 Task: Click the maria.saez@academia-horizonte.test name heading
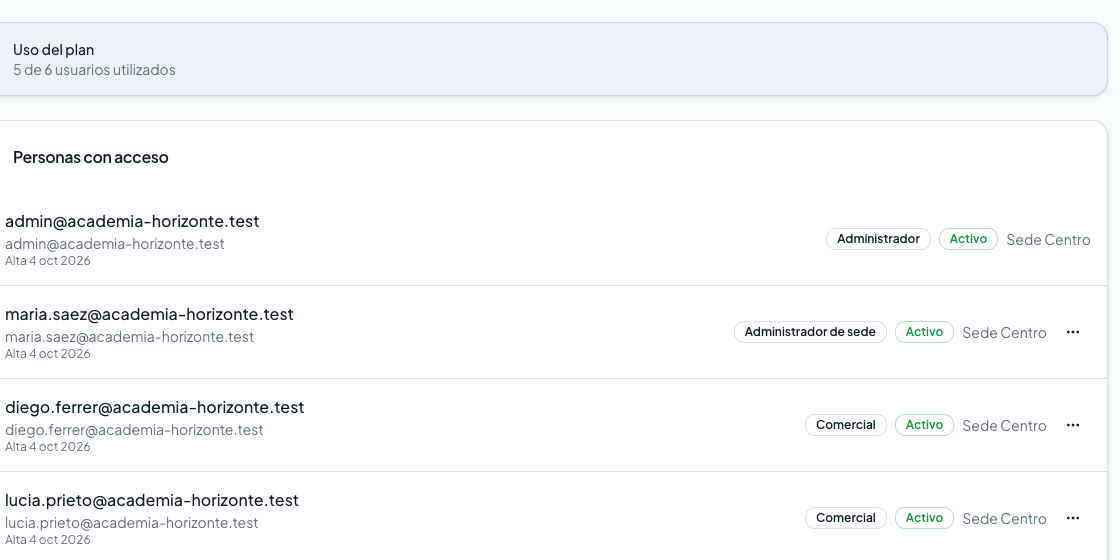click(149, 314)
